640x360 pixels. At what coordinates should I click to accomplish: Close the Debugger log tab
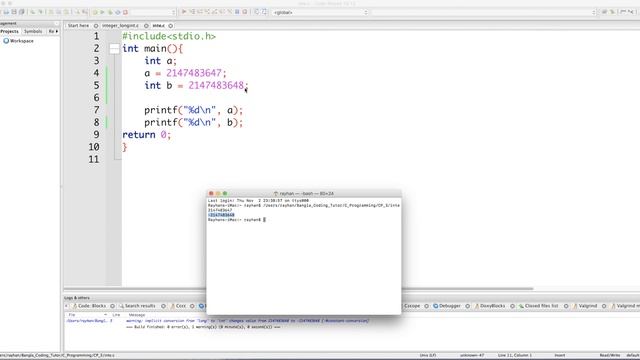pos(468,306)
